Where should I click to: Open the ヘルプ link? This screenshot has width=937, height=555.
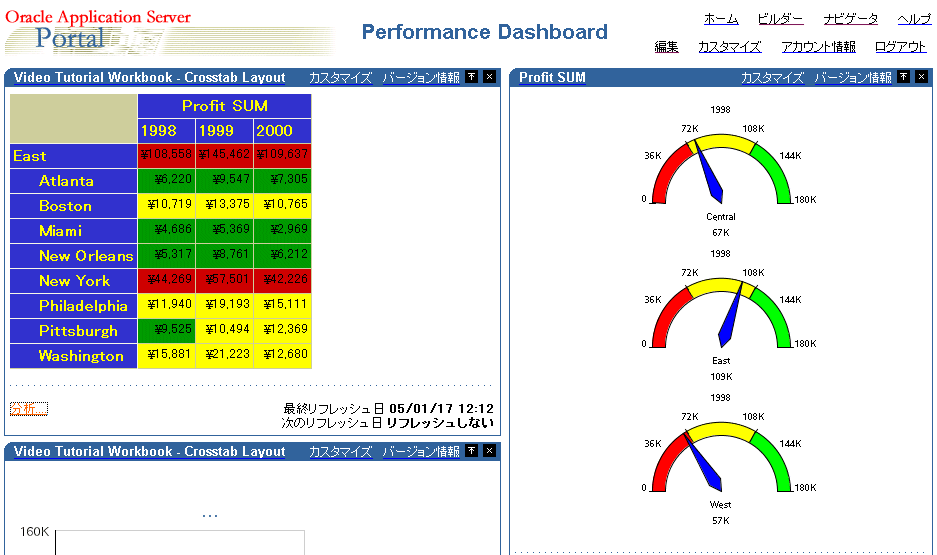pos(914,19)
